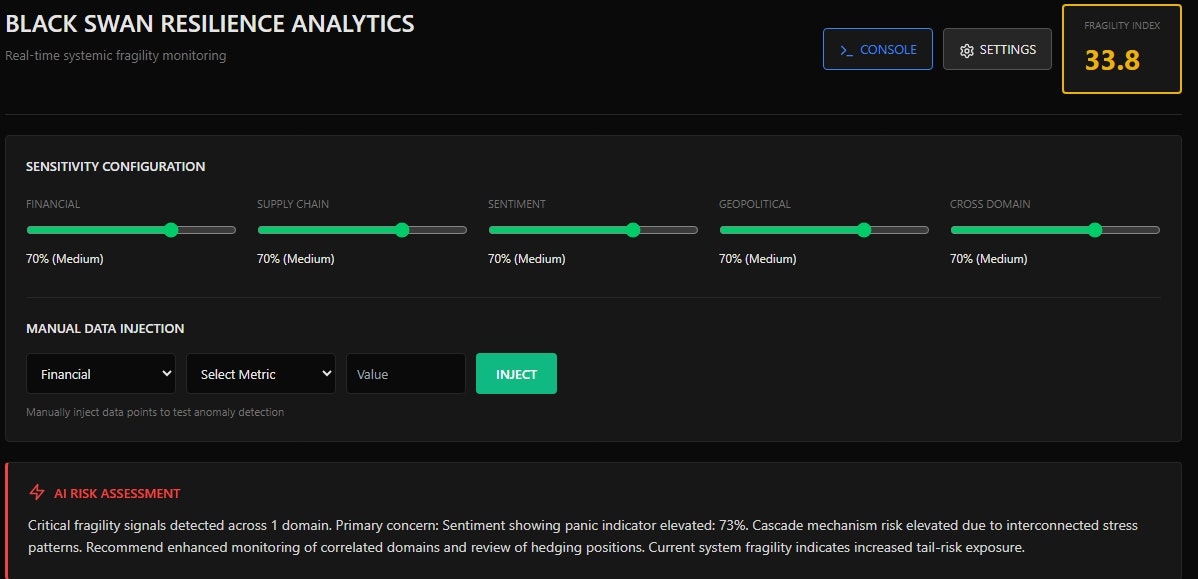Open the Financial domain dropdown
The image size is (1198, 579).
tap(100, 374)
